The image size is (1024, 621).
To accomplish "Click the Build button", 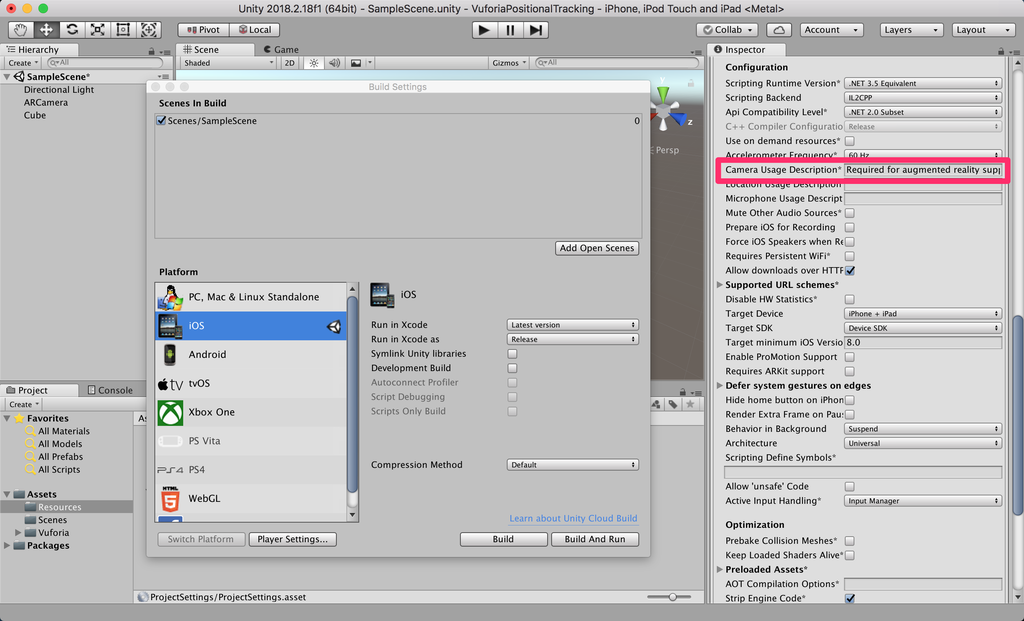I will click(503, 539).
